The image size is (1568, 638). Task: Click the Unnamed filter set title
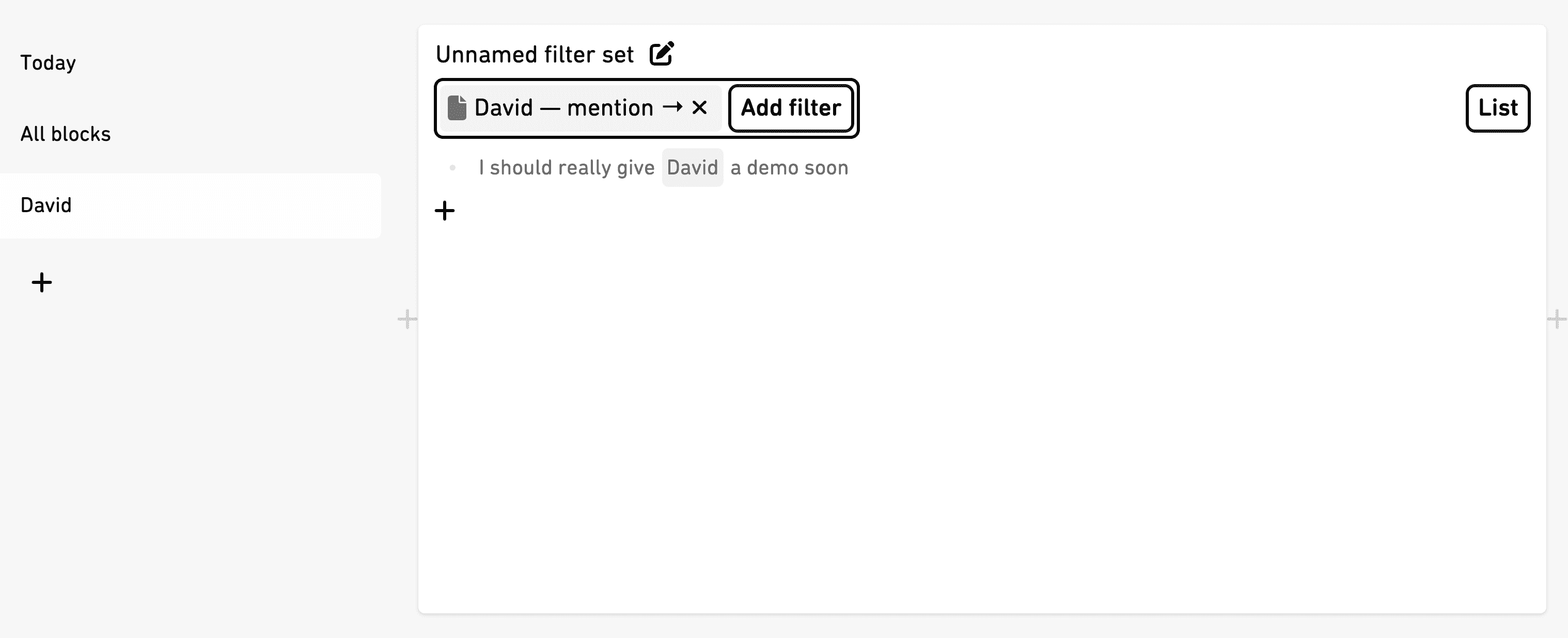pos(535,54)
